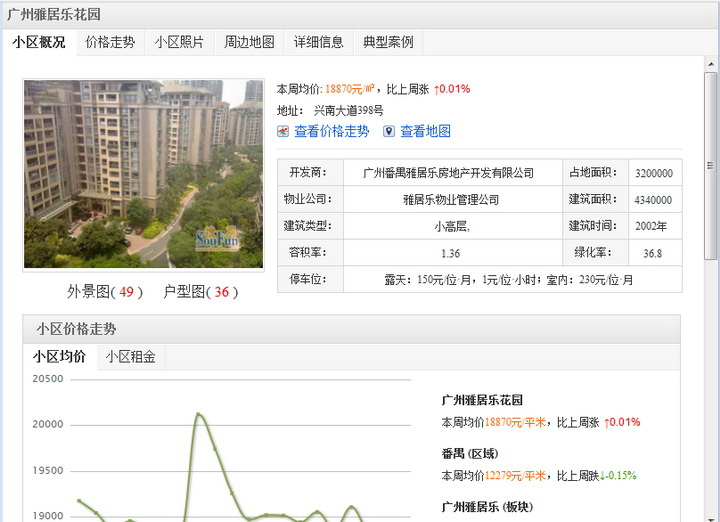Screen dimensions: 720x522
Task: Click the build time value 2002年
Action: [x=651, y=226]
